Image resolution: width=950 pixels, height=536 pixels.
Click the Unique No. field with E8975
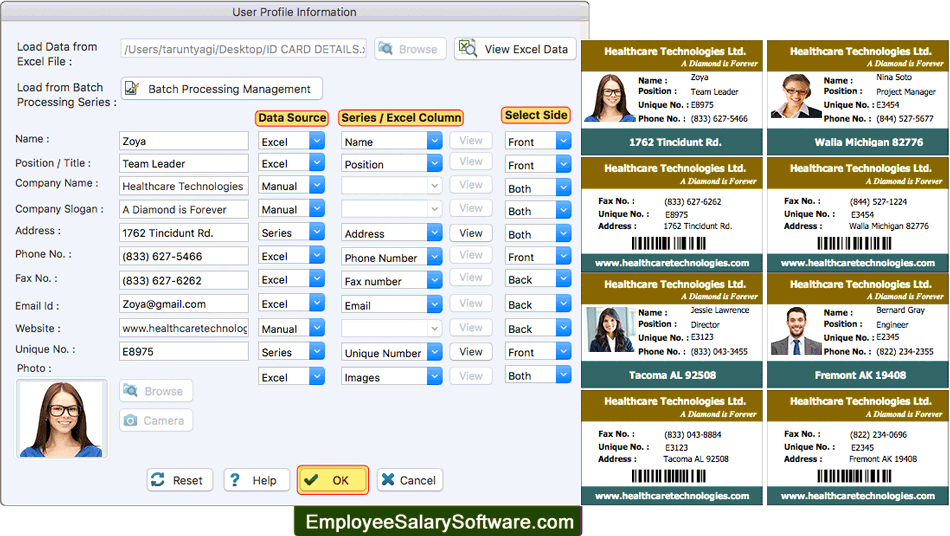pyautogui.click(x=184, y=351)
